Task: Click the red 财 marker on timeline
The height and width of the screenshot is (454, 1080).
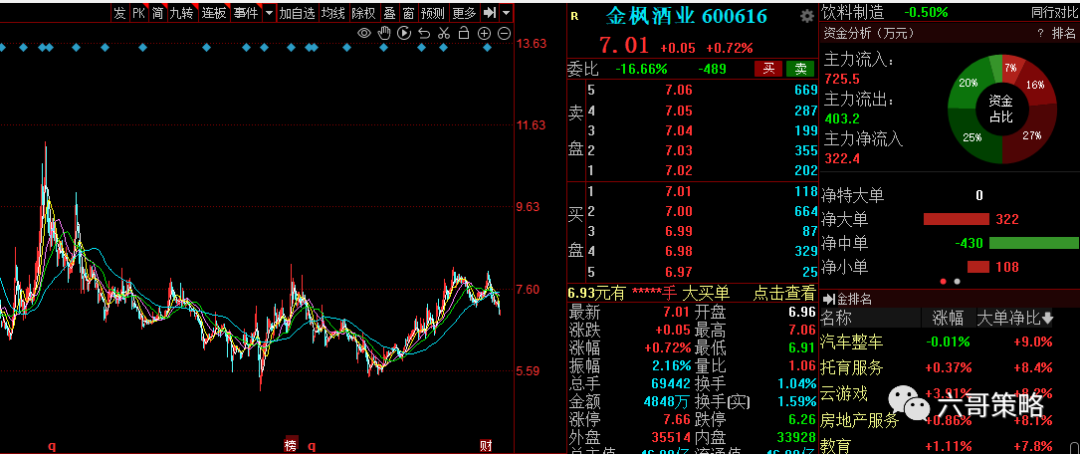Action: [486, 446]
